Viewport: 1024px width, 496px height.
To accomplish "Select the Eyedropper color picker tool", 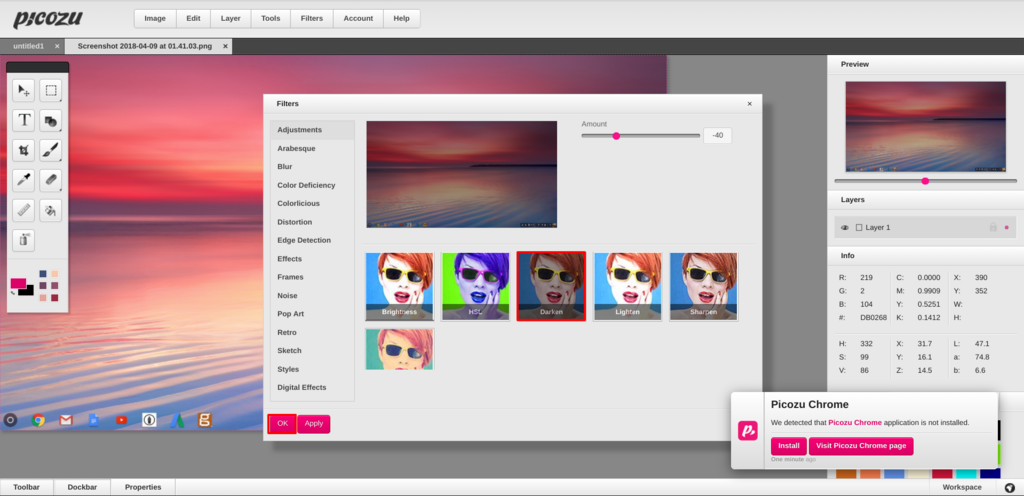I will [x=24, y=180].
